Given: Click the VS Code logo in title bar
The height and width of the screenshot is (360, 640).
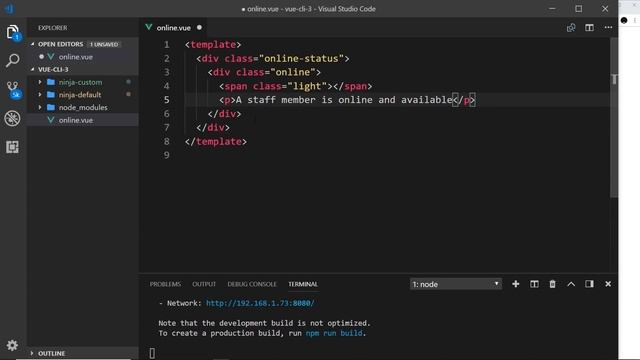Looking at the screenshot, I should [9, 8].
